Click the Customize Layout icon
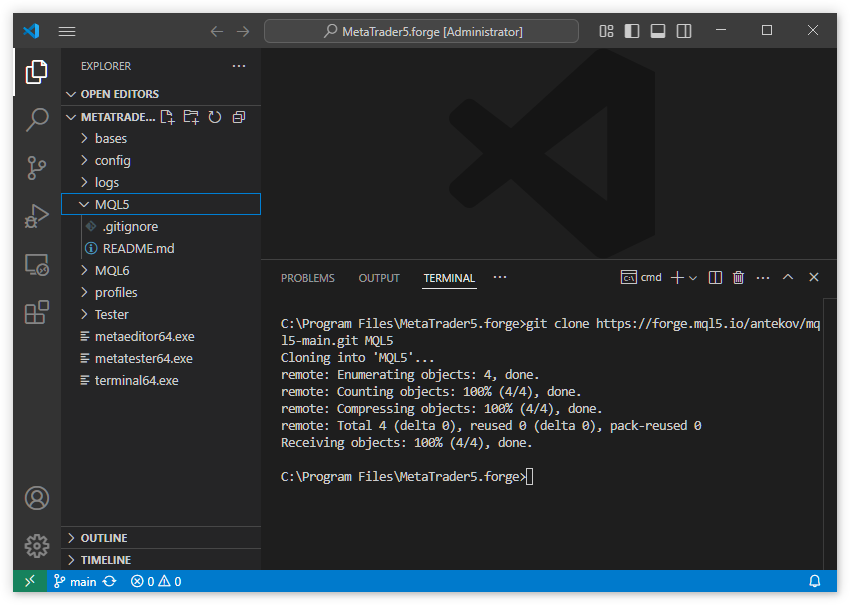This screenshot has width=850, height=605. click(606, 31)
